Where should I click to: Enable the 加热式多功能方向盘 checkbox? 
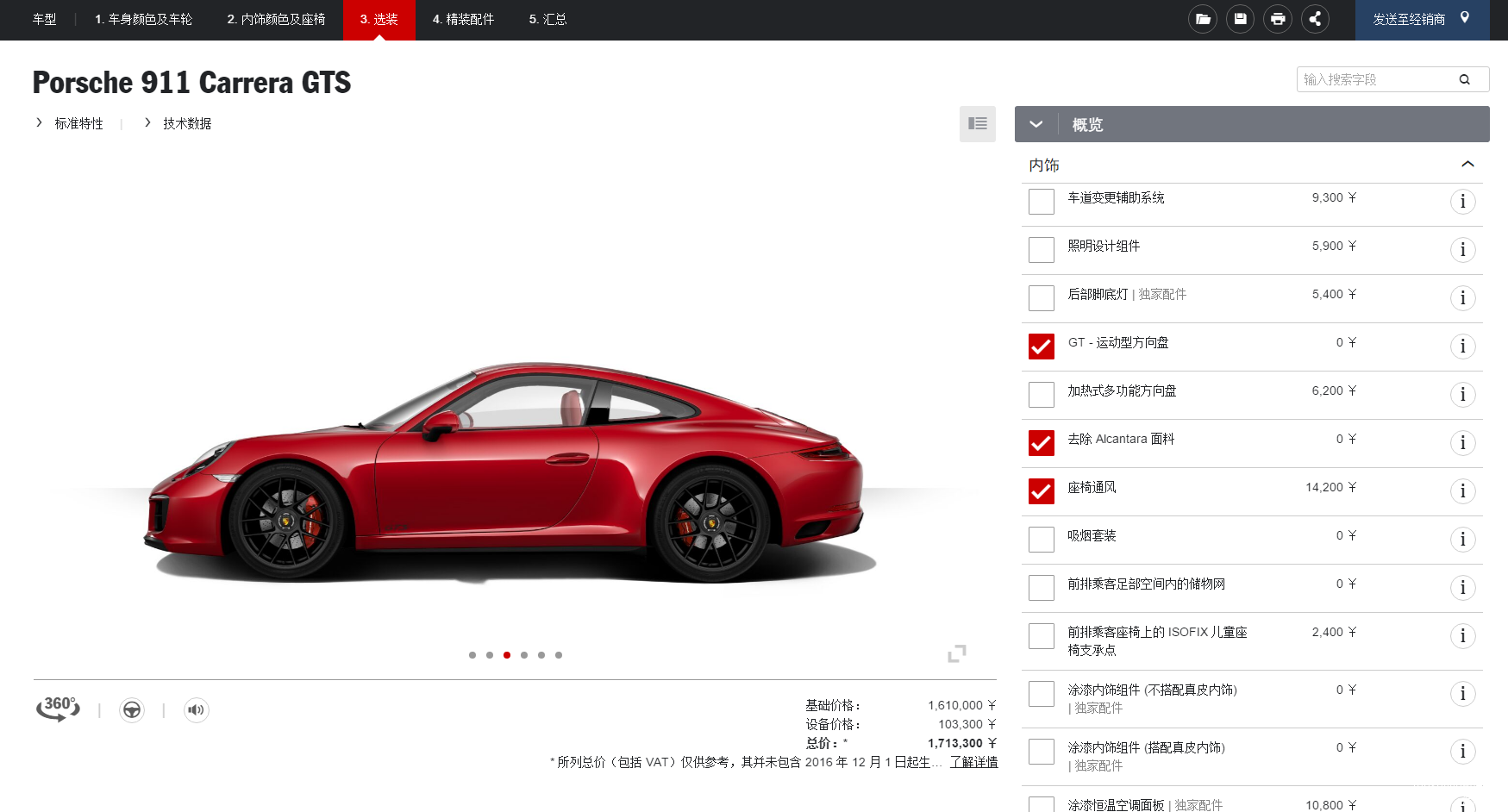click(1042, 395)
